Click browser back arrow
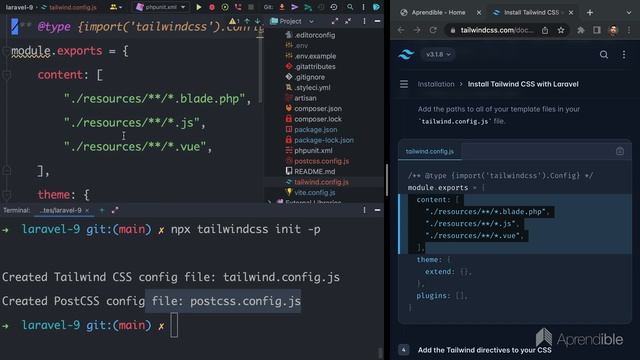640x360 pixels. point(401,30)
